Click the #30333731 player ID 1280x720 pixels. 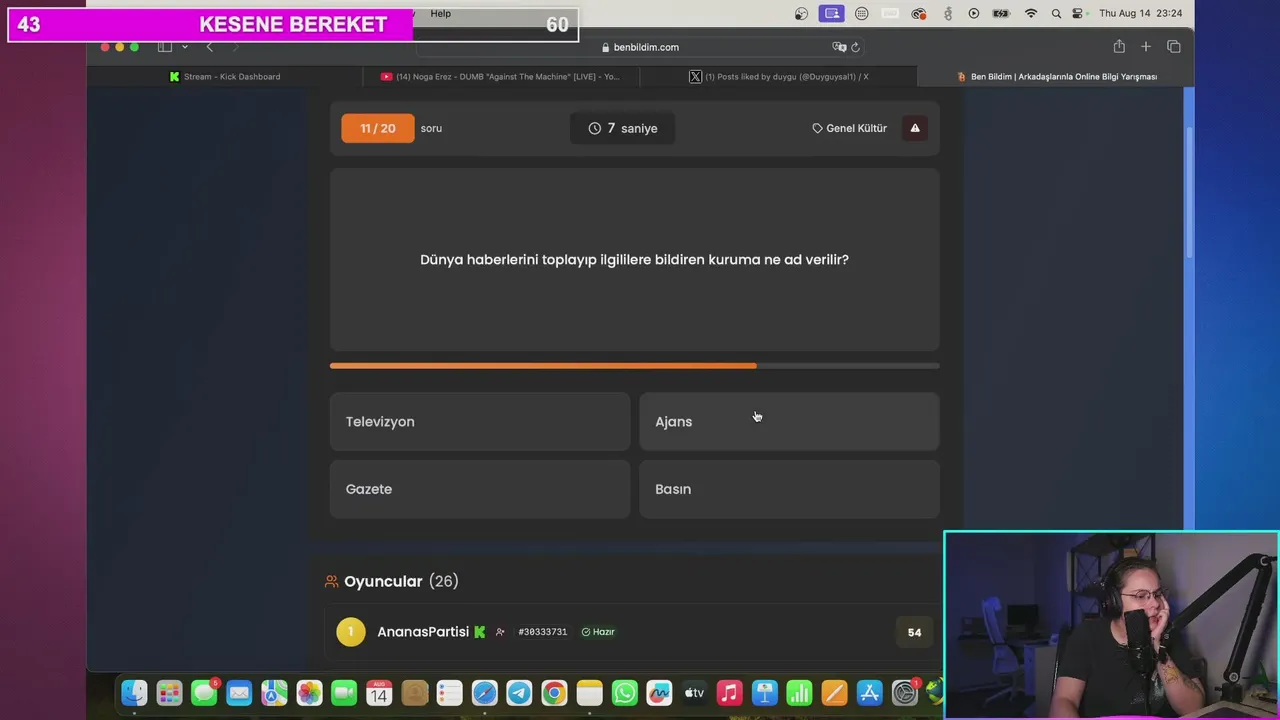[x=543, y=632]
